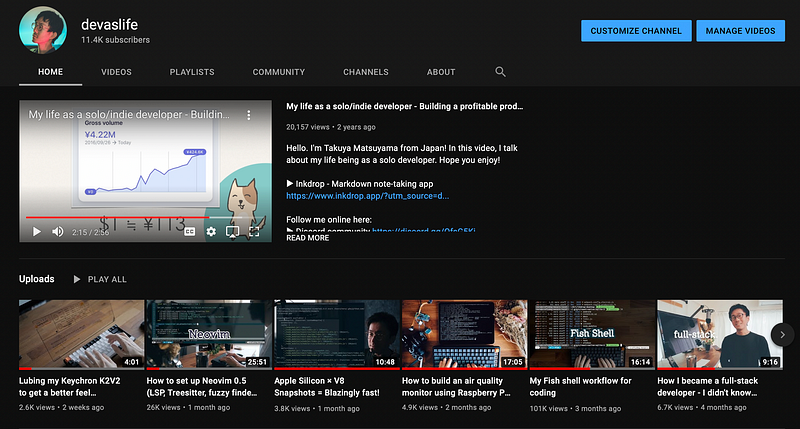
Task: Click the devaslife channel avatar
Action: coord(43,30)
